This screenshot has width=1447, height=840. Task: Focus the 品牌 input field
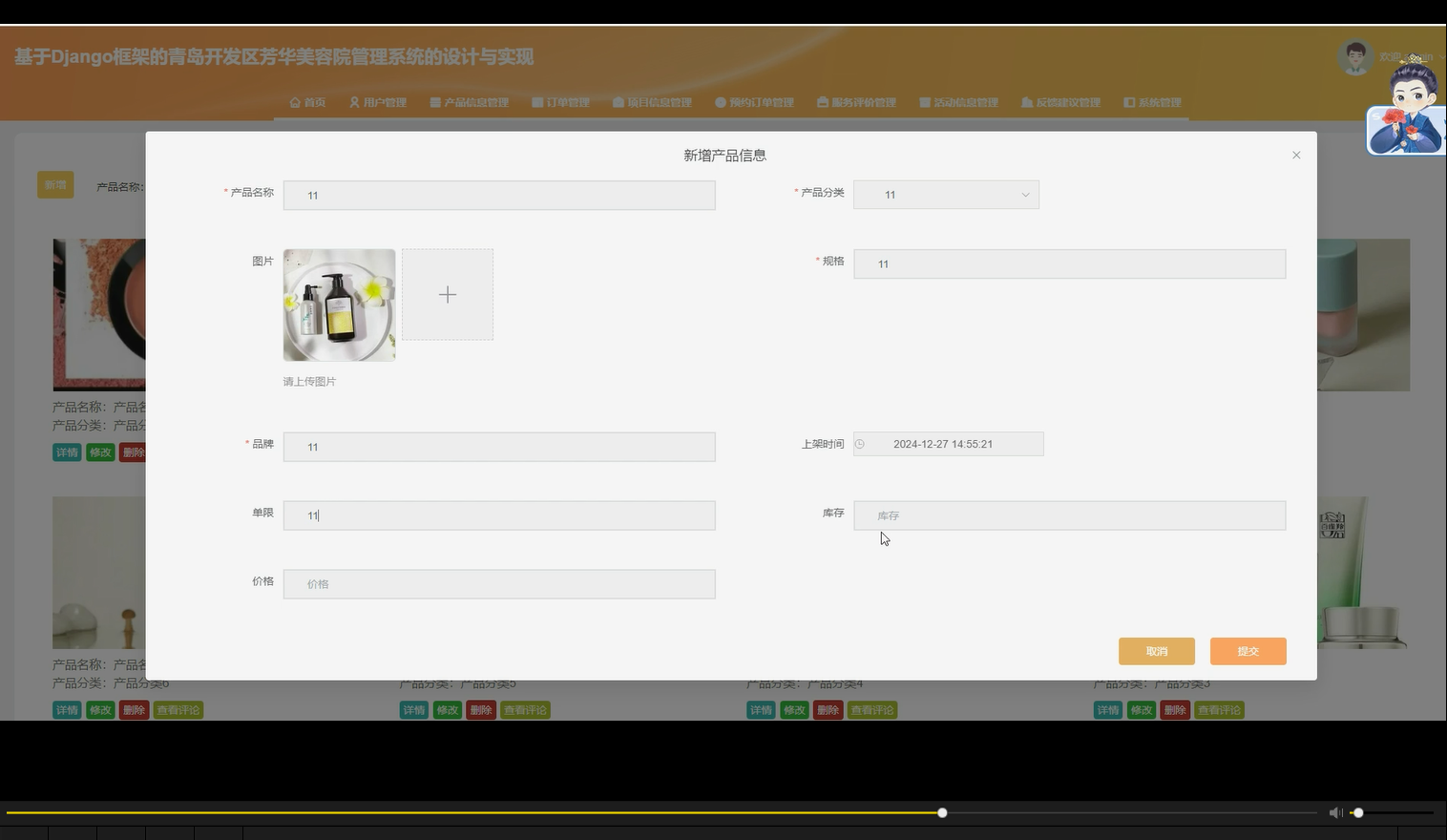point(499,447)
